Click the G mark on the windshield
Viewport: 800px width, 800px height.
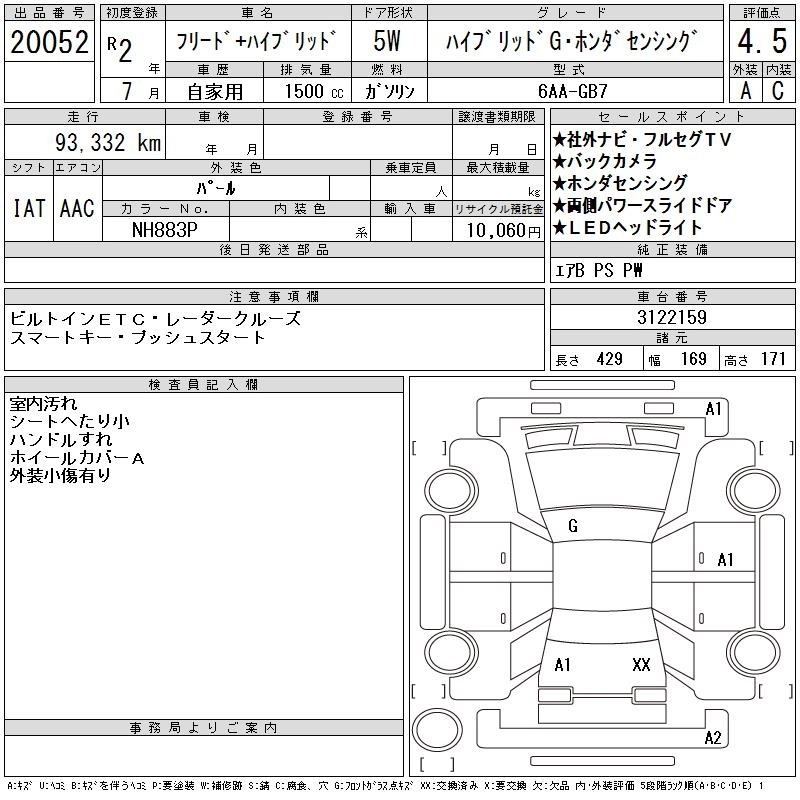(x=573, y=526)
